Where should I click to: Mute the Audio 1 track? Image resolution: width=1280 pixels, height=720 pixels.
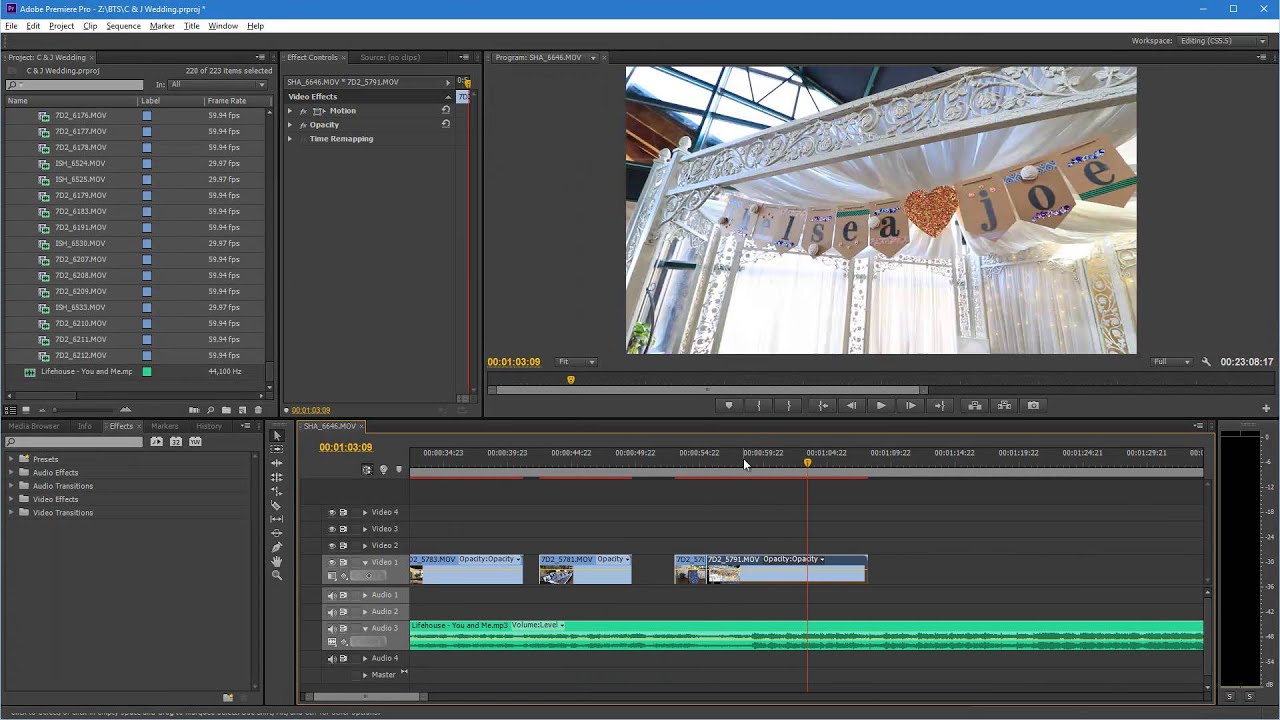click(x=332, y=595)
